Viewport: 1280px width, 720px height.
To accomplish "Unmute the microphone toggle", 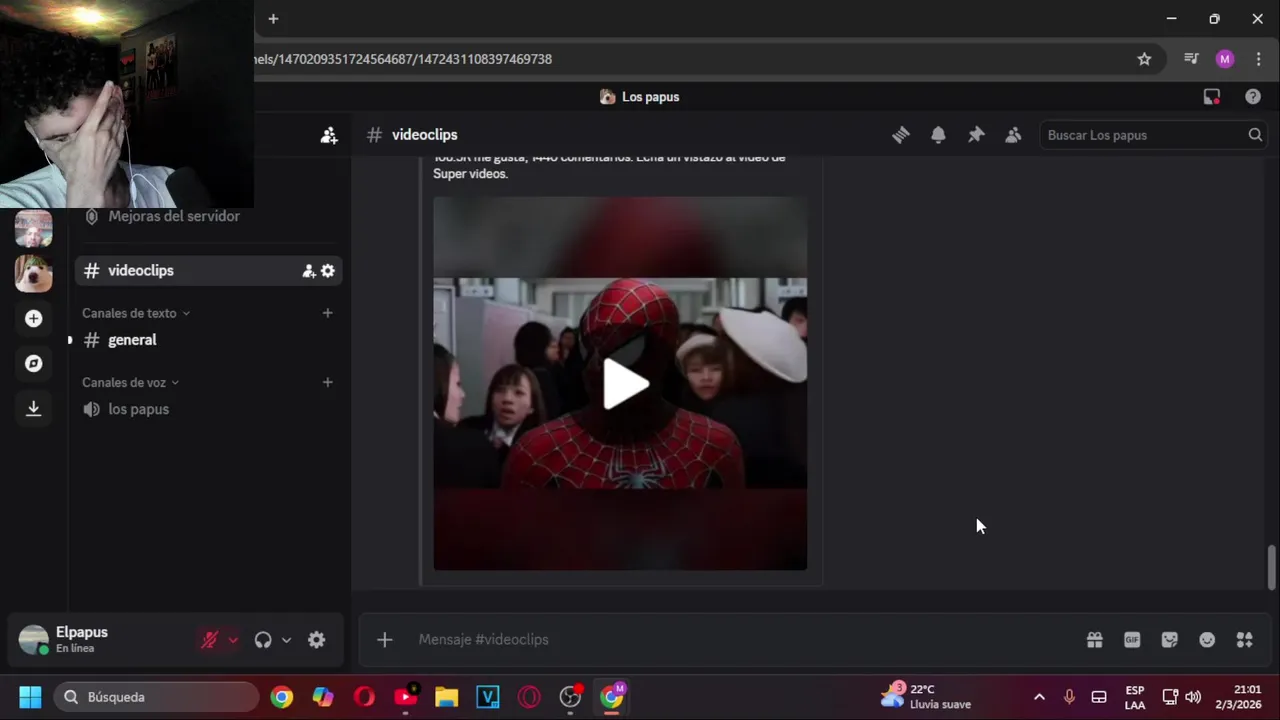I will pos(209,640).
